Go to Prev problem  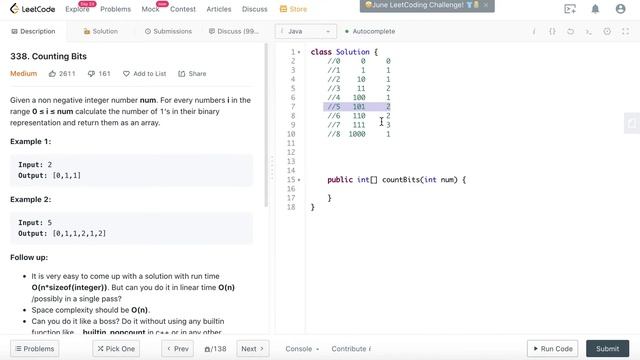(x=178, y=349)
